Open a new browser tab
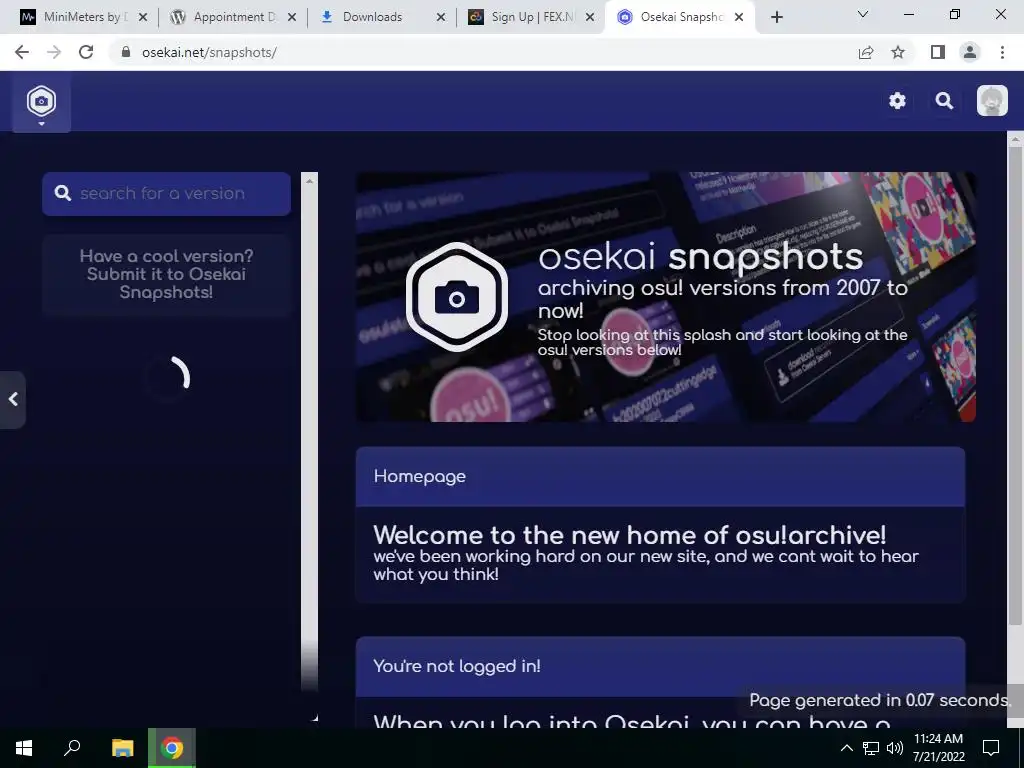Image resolution: width=1024 pixels, height=768 pixels. click(776, 17)
